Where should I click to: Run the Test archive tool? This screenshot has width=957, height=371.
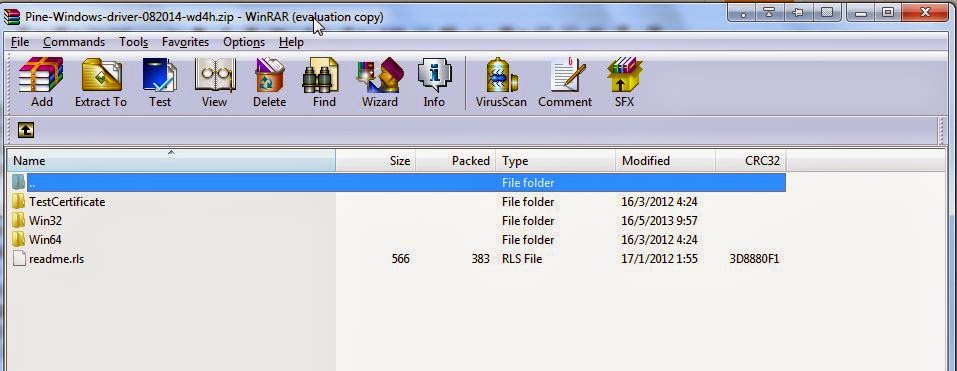pyautogui.click(x=160, y=82)
